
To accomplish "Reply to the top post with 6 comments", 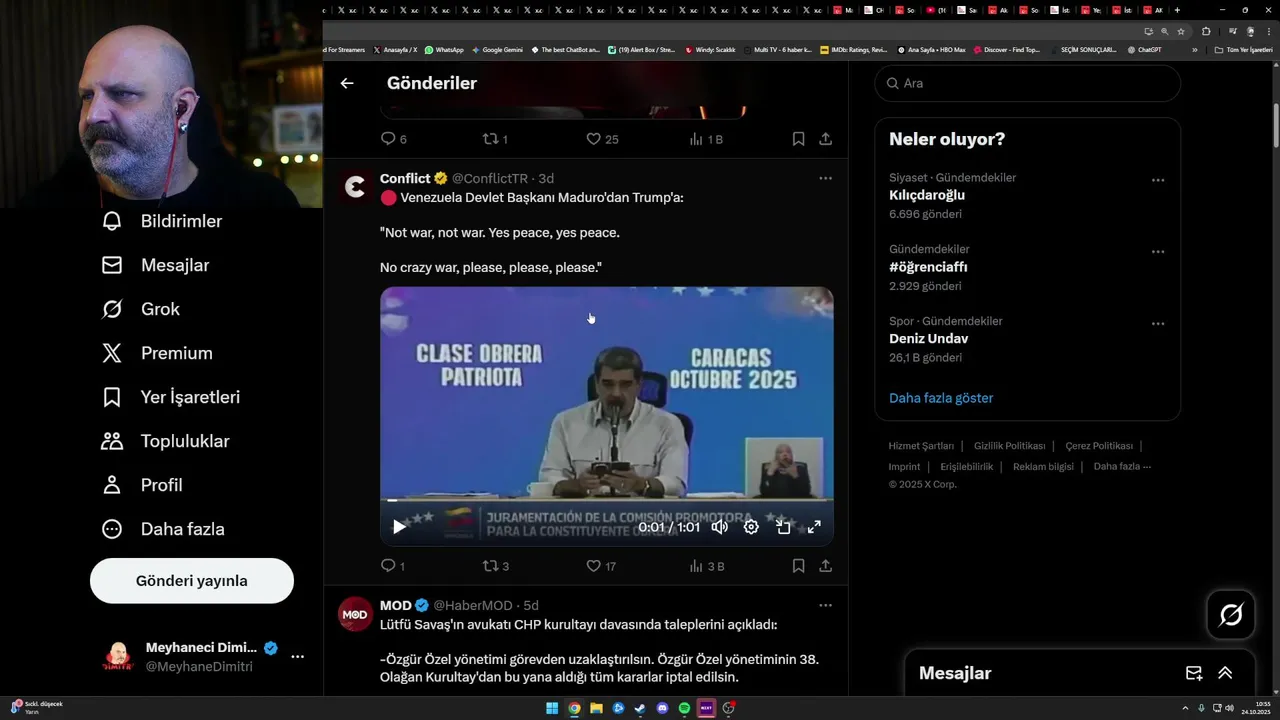I will point(394,139).
